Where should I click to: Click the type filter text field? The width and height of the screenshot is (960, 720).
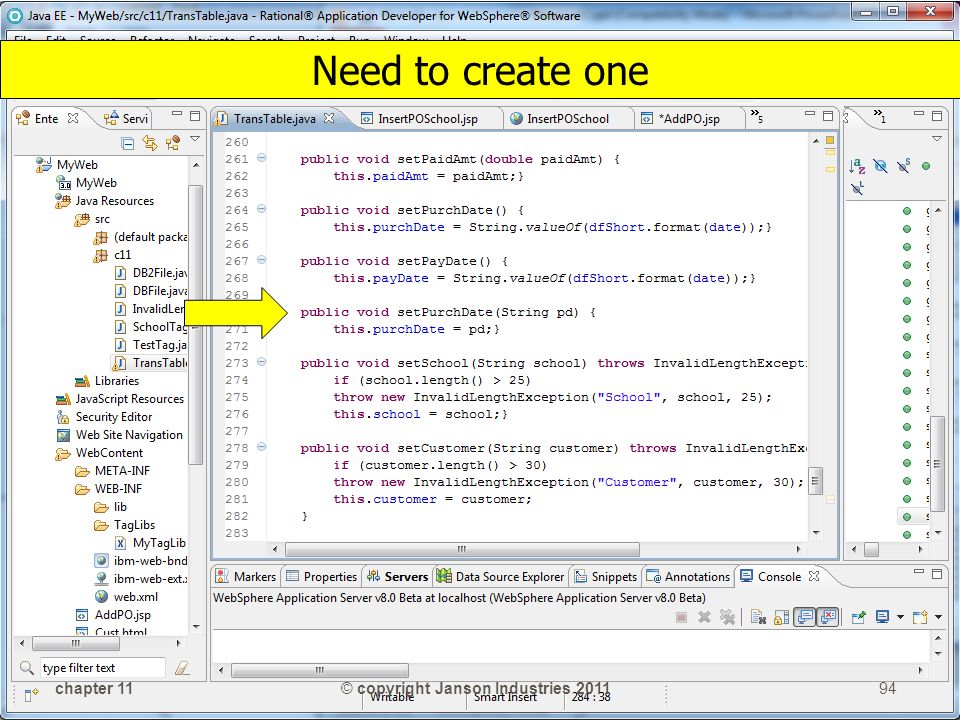[x=102, y=667]
